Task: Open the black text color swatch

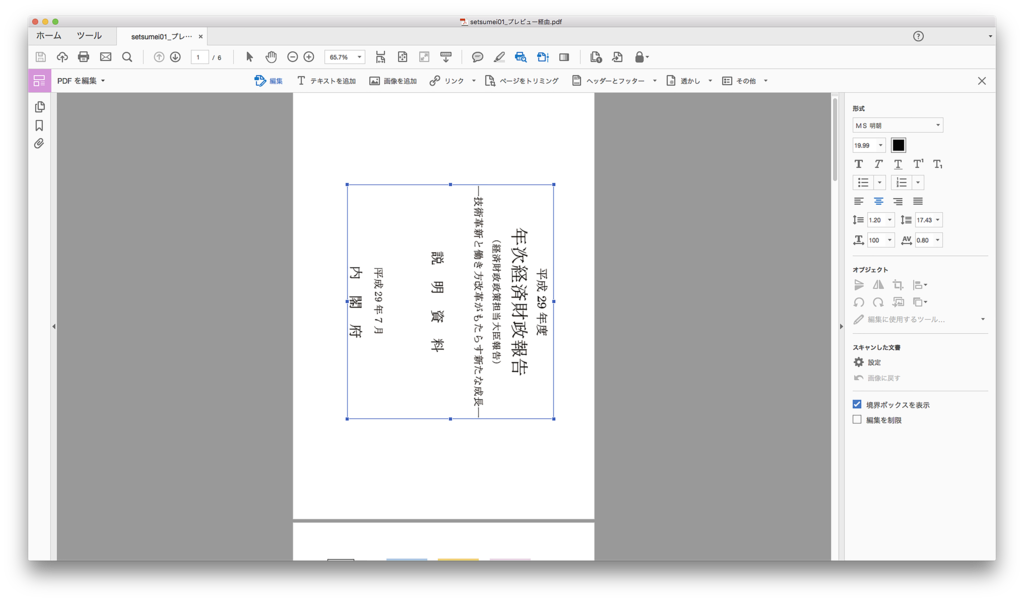Action: coord(898,145)
